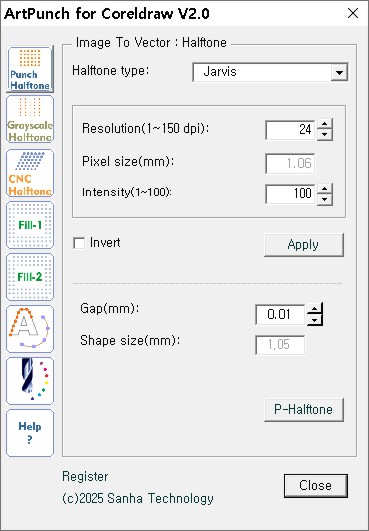Increase Resolution with the up arrow

click(325, 124)
